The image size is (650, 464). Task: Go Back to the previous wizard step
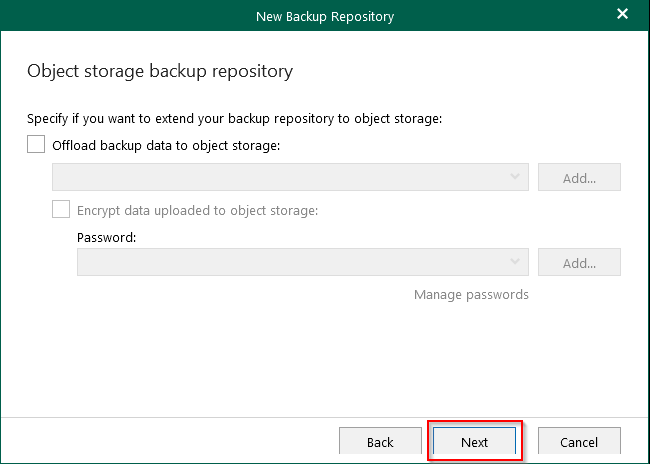coord(380,441)
